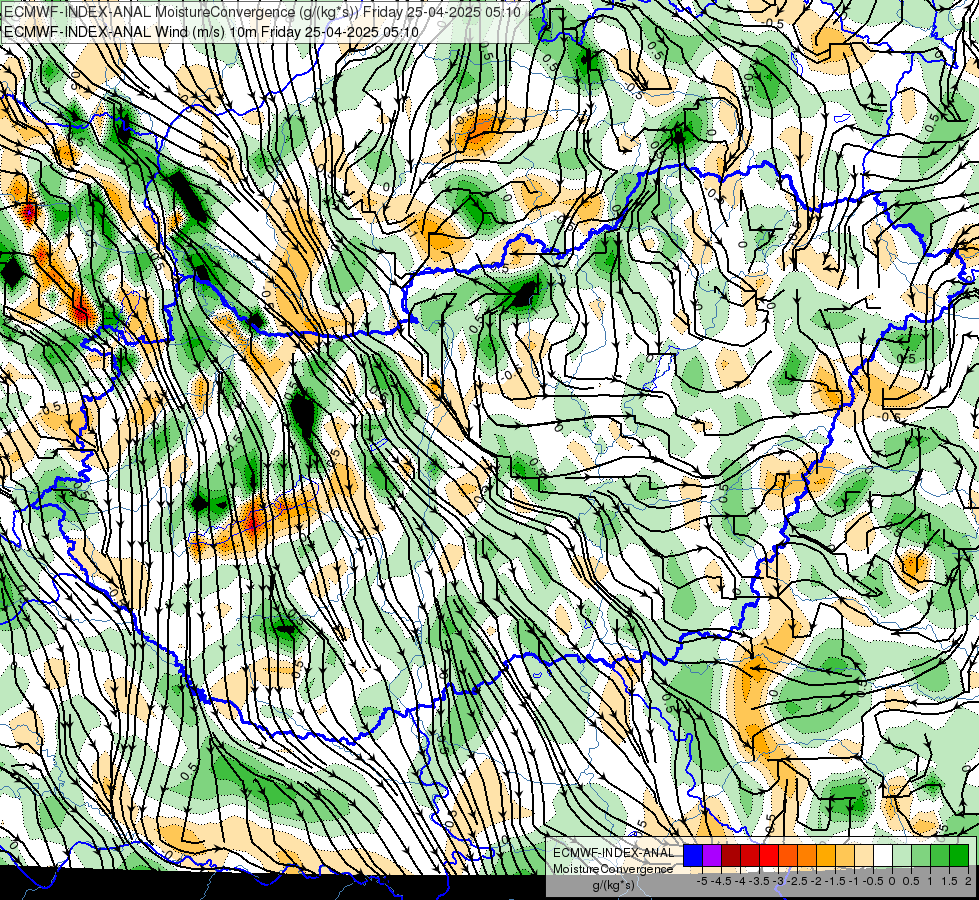Click the '-4.5' legend scale value
The image size is (979, 900).
tap(721, 881)
